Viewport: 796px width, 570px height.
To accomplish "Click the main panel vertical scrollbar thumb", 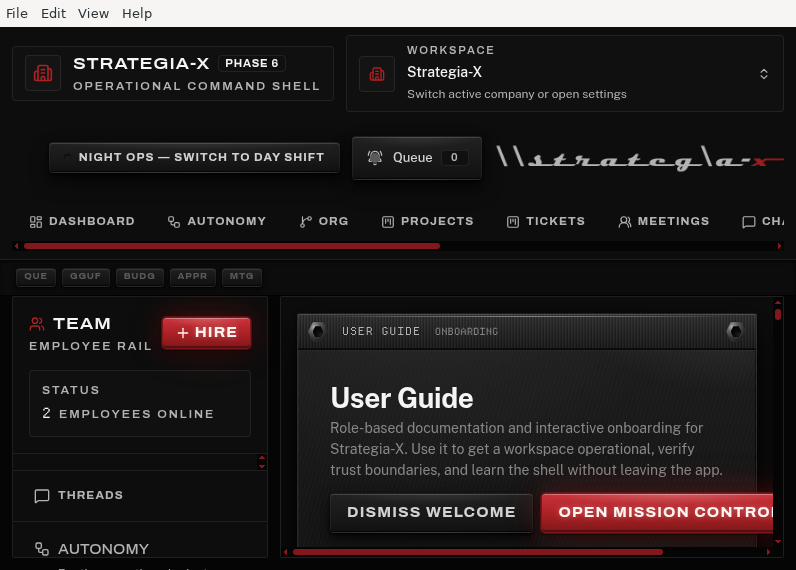I will point(778,314).
